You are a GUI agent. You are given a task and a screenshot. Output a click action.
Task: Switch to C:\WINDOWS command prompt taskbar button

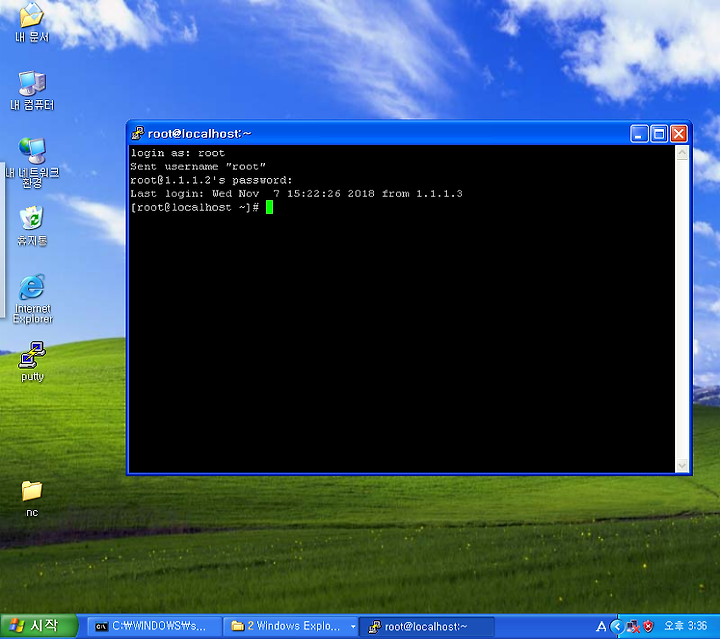(154, 626)
